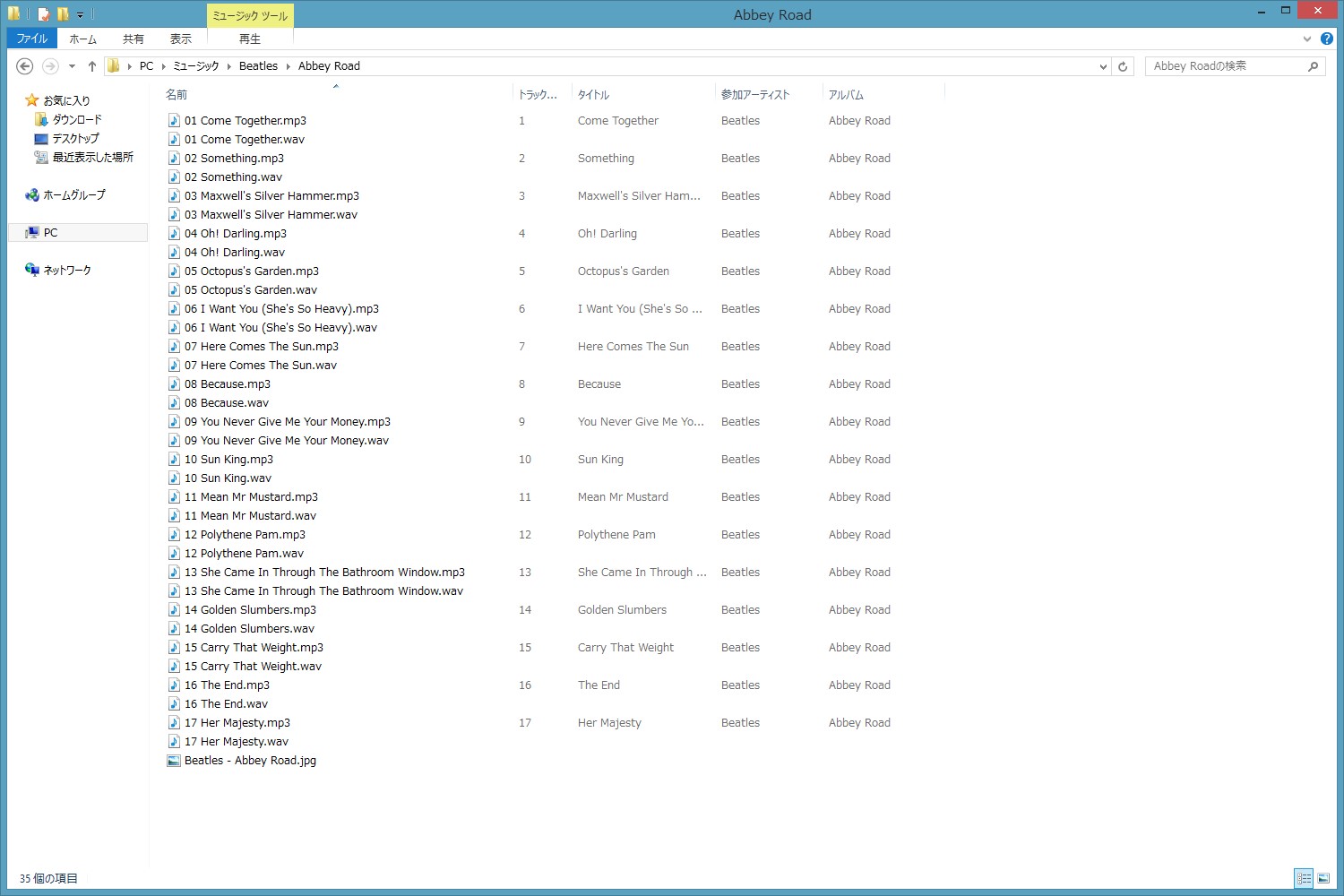Click the file icon of 08 Because.wav
The width and height of the screenshot is (1344, 896).
(174, 402)
